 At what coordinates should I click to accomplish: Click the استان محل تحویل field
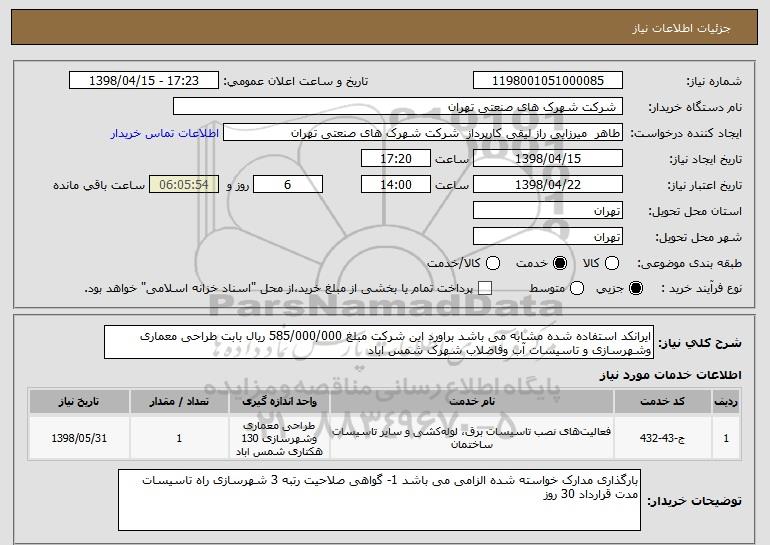click(548, 211)
